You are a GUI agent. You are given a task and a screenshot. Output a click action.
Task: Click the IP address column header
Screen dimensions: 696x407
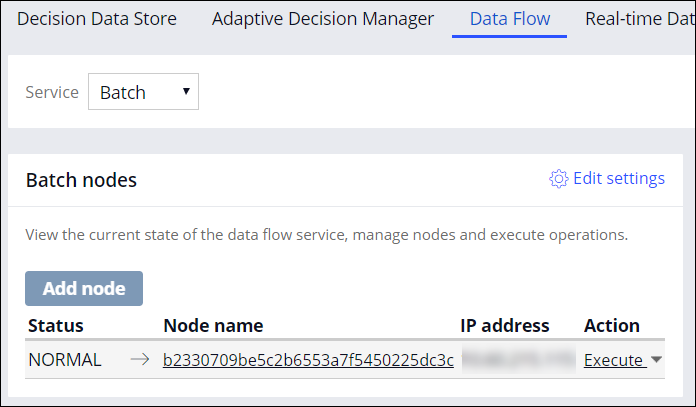(504, 325)
